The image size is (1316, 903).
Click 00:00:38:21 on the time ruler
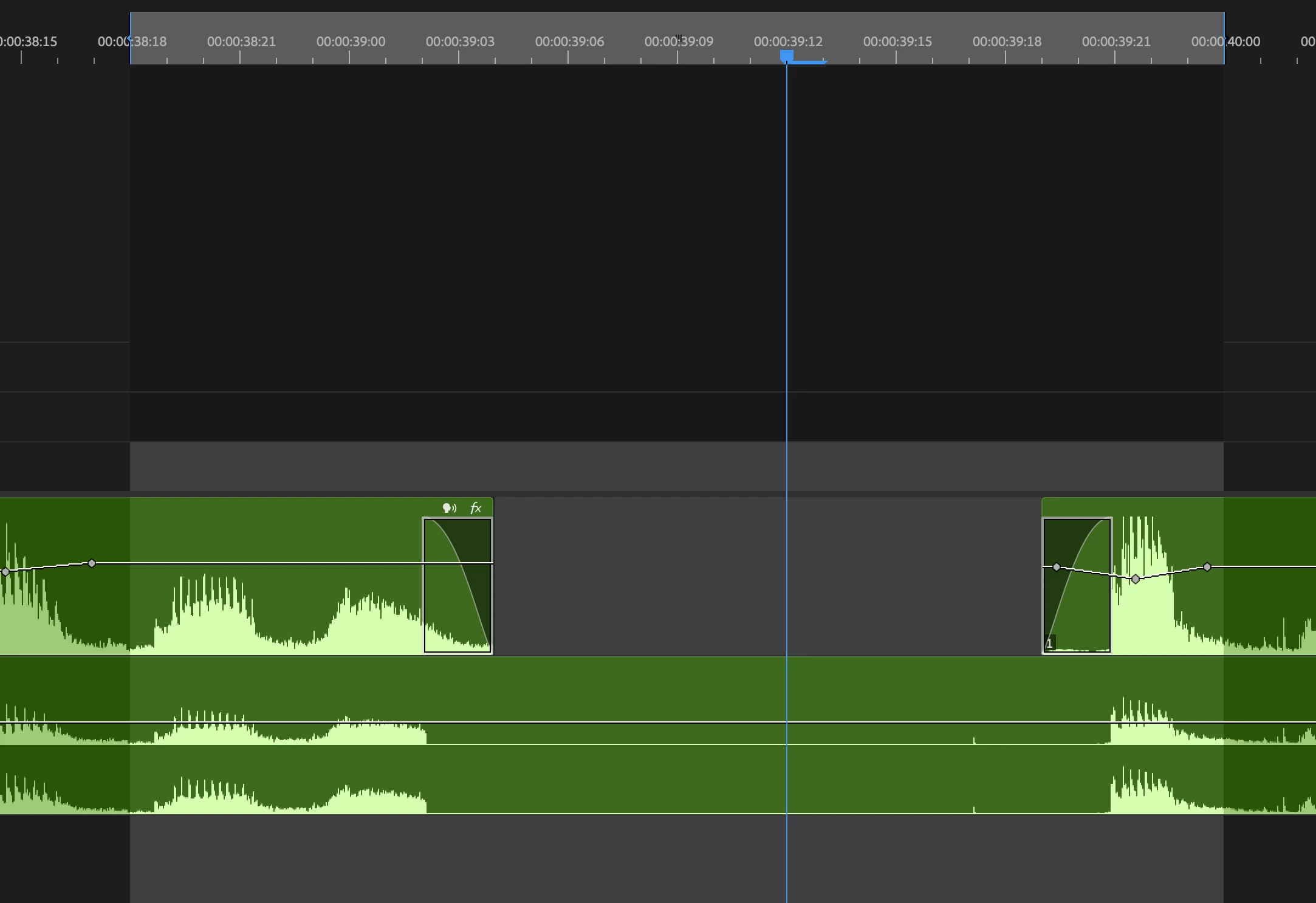point(240,56)
